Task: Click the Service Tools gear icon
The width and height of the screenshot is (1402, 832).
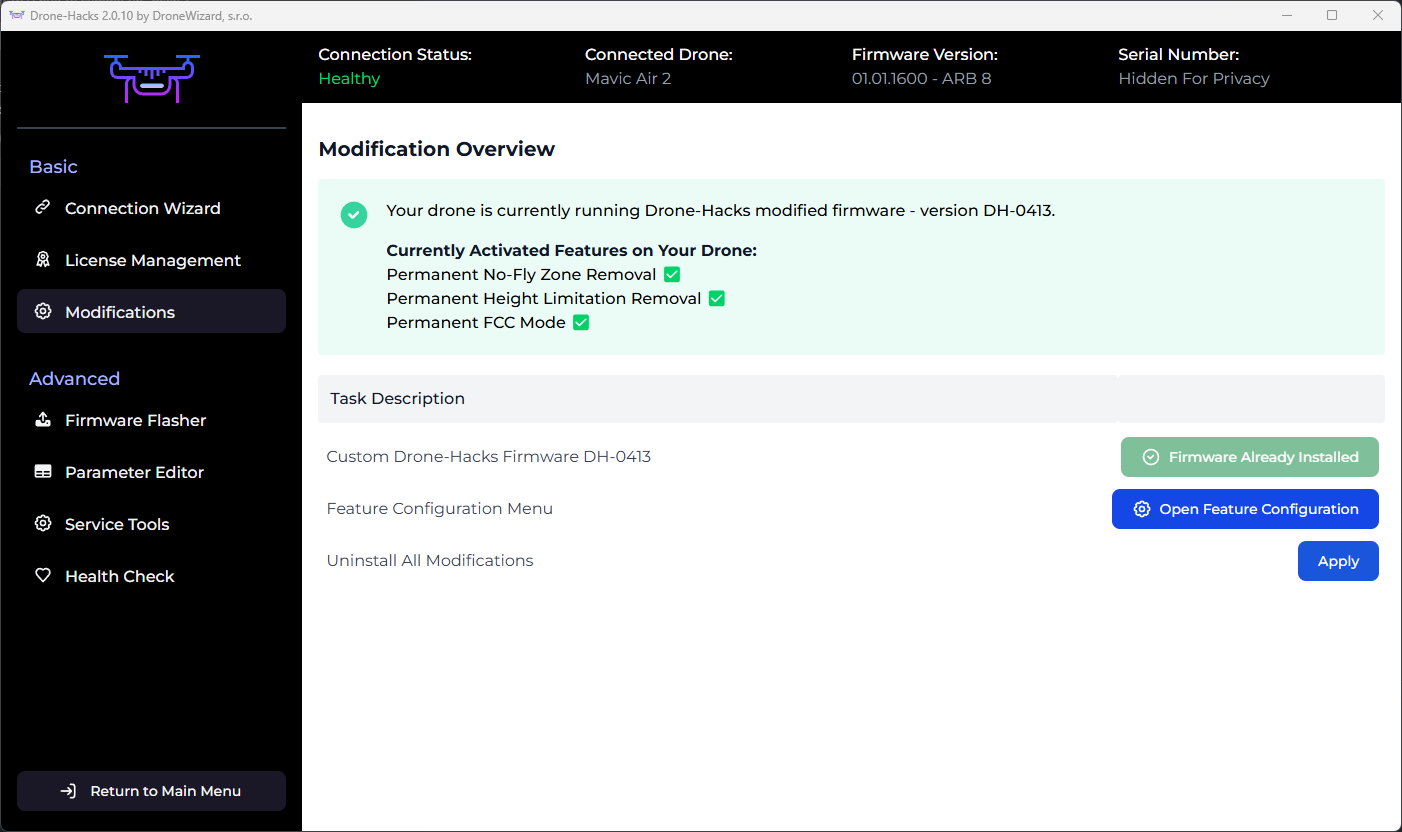Action: pos(43,524)
